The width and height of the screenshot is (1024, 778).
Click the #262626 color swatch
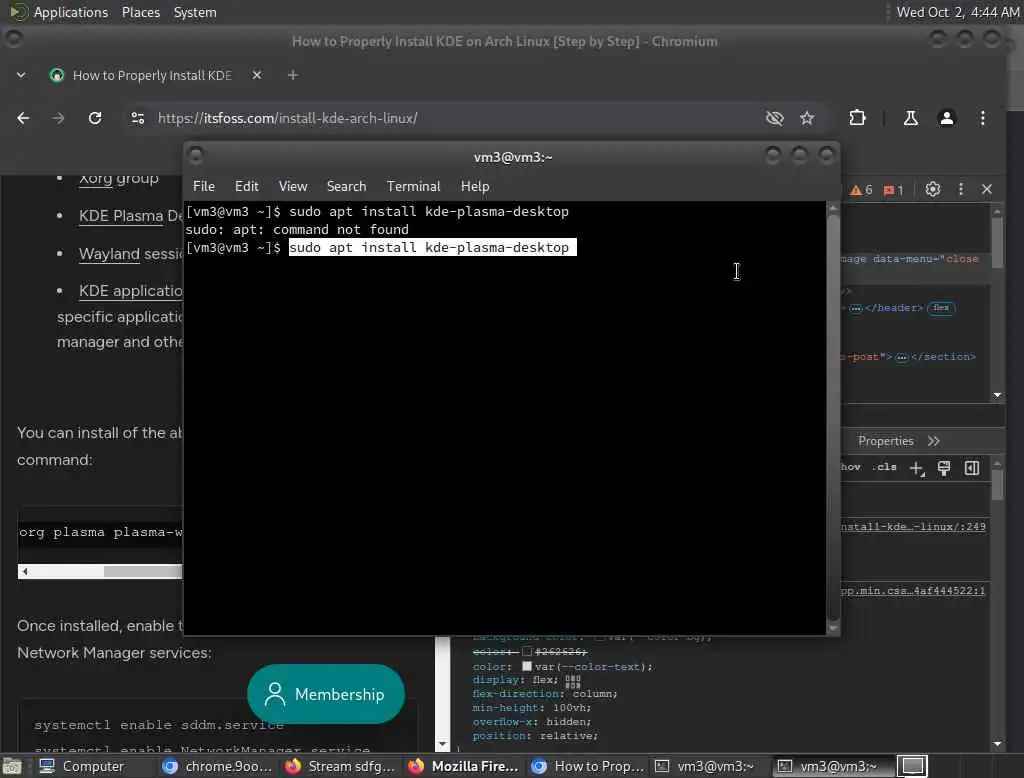(526, 651)
